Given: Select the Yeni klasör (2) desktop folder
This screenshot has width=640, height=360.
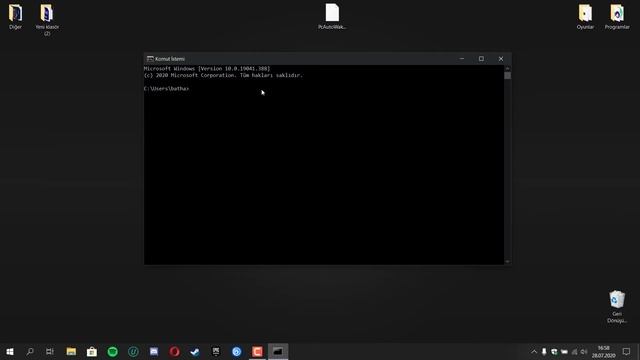Looking at the screenshot, I should click(47, 20).
